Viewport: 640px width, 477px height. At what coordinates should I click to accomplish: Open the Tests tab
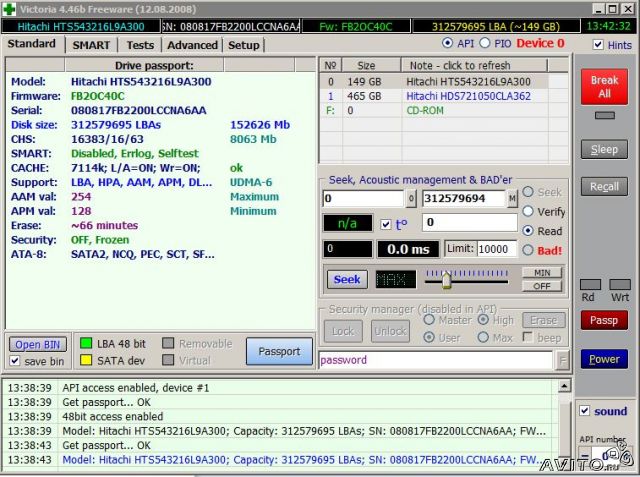[140, 45]
